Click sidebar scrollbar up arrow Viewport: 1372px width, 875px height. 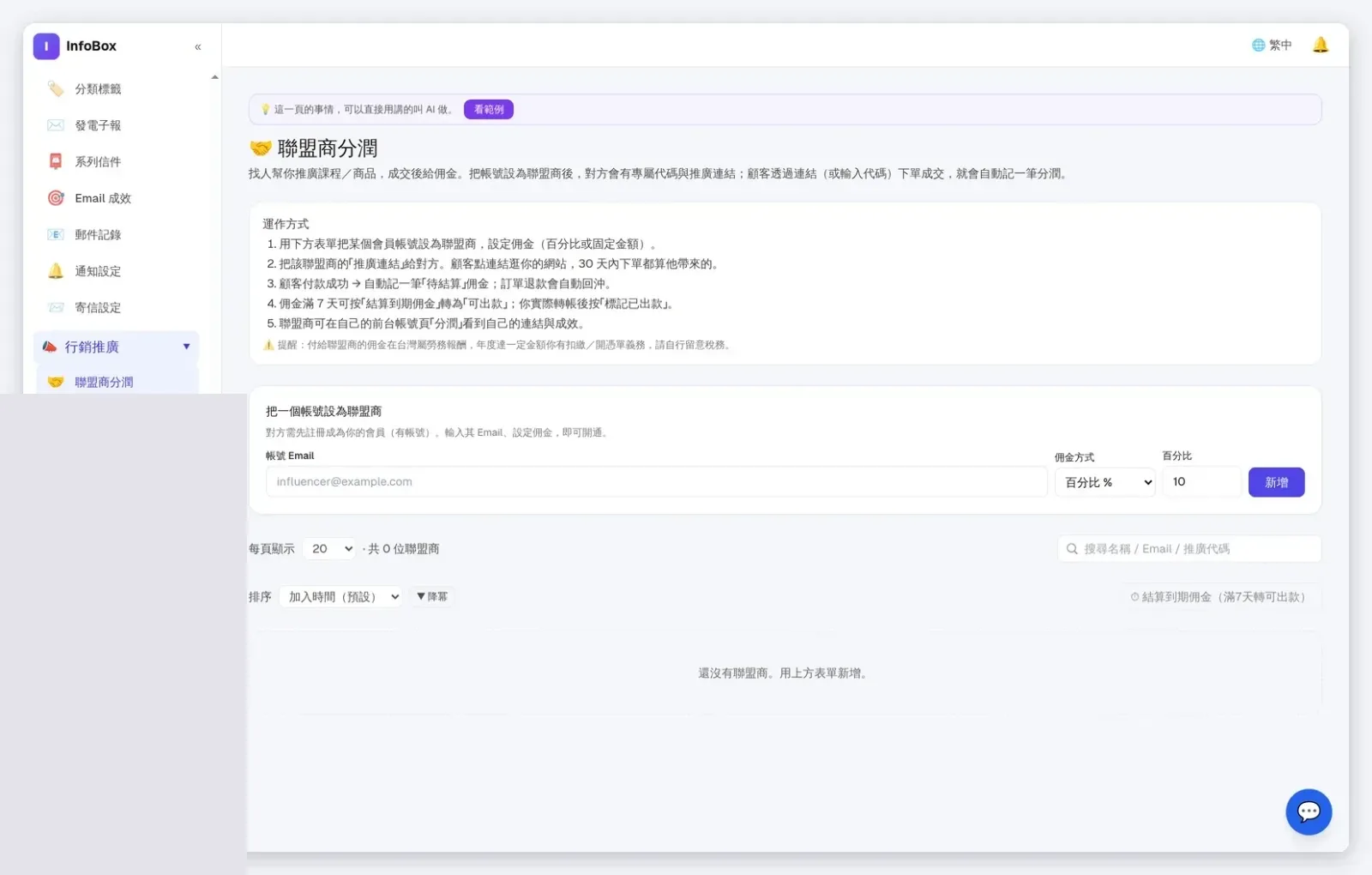pos(214,77)
